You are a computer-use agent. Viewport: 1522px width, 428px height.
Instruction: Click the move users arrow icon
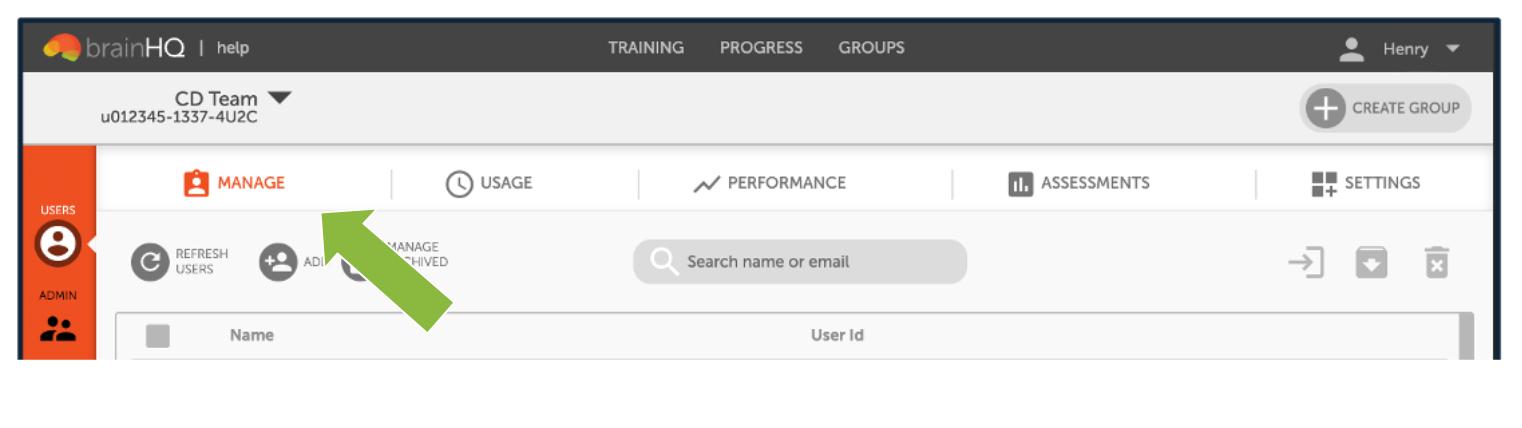pos(1306,262)
